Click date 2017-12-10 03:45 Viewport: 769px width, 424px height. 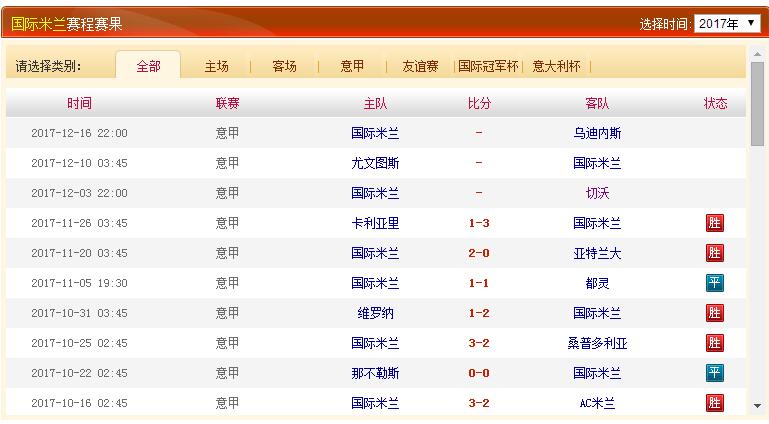79,163
